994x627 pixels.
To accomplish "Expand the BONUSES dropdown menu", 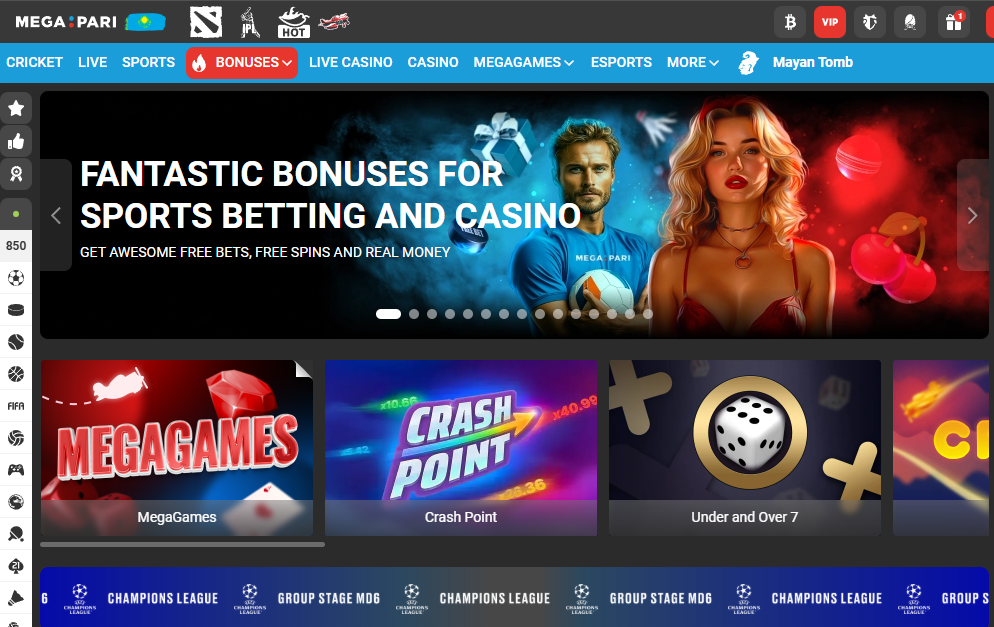I will [242, 63].
